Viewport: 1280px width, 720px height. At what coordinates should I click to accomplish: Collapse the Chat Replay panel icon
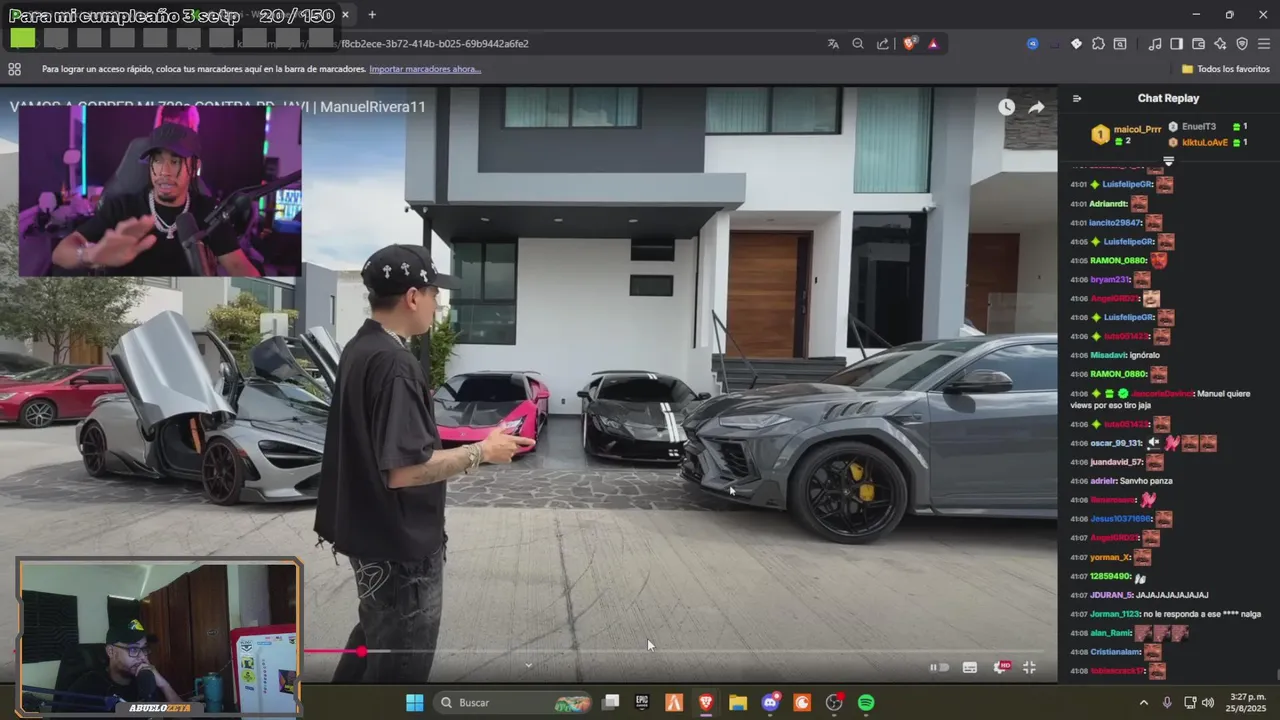coord(1077,98)
